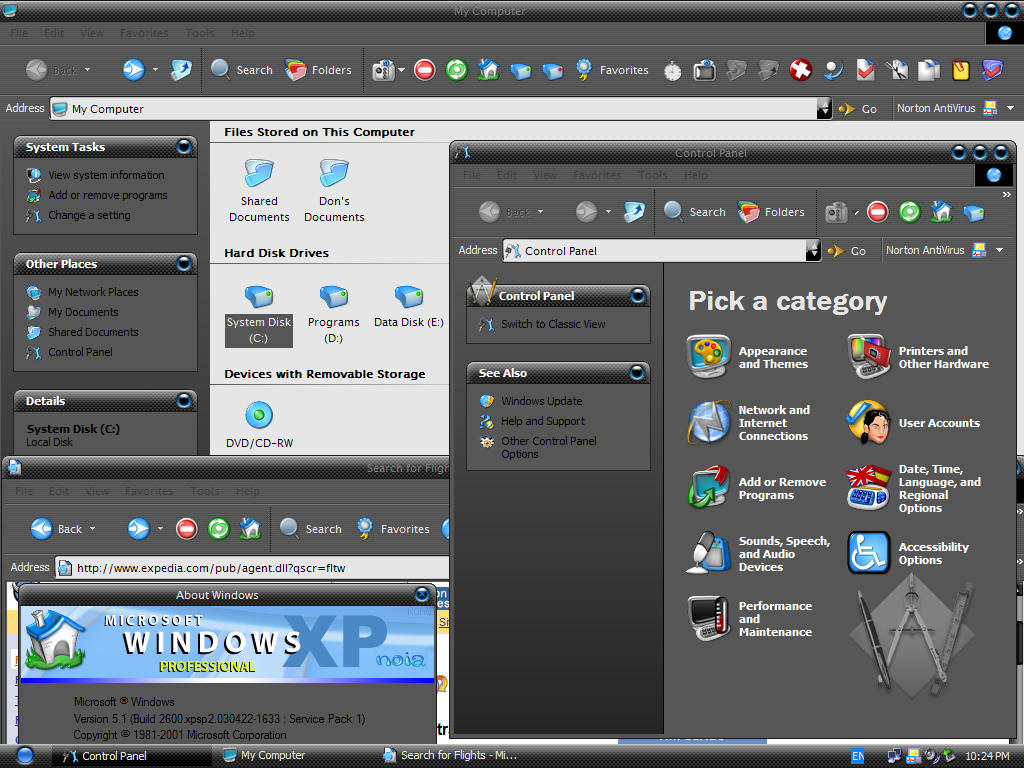Open the Windows Update link
The image size is (1024, 768).
click(541, 401)
